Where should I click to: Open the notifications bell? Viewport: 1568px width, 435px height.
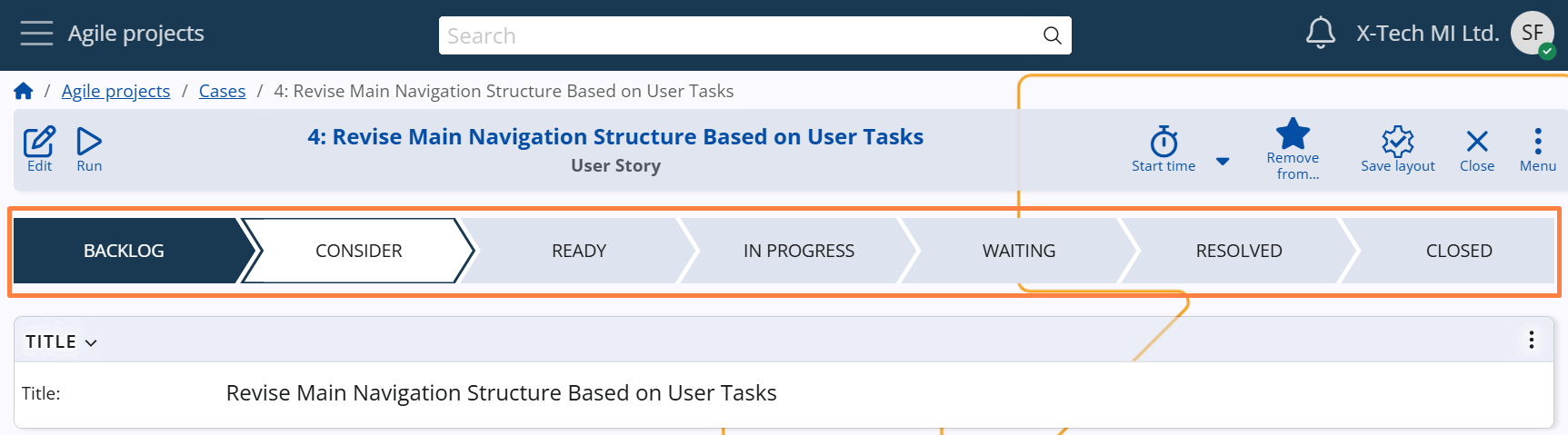pyautogui.click(x=1320, y=34)
